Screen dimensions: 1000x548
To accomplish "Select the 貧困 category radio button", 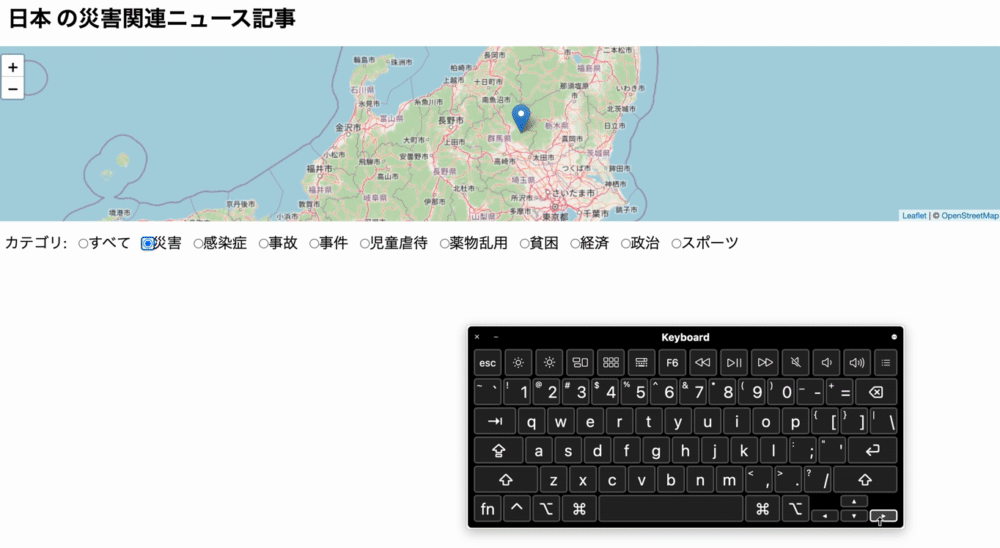I will click(x=524, y=244).
